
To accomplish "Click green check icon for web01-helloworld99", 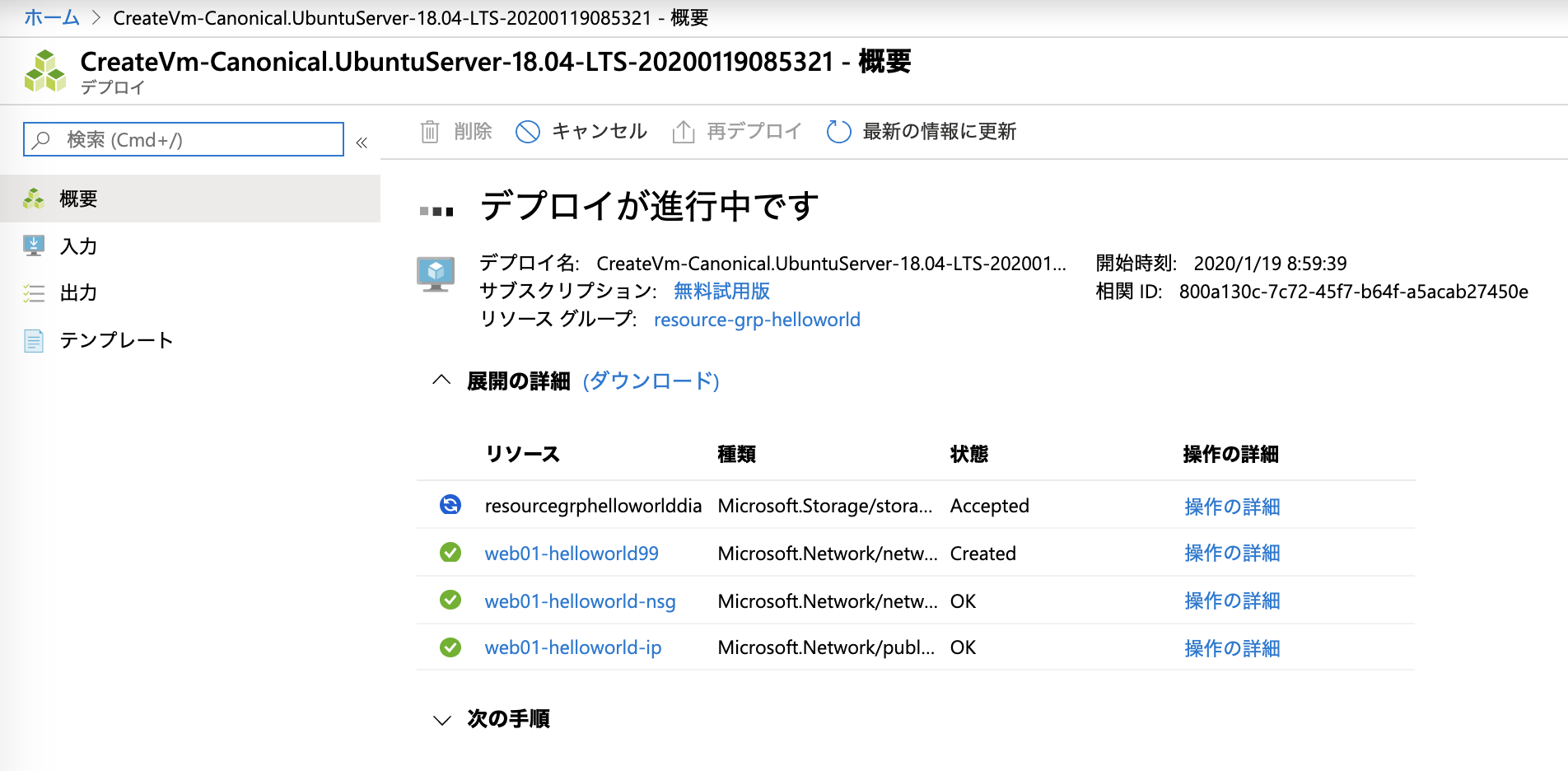I will tap(450, 552).
